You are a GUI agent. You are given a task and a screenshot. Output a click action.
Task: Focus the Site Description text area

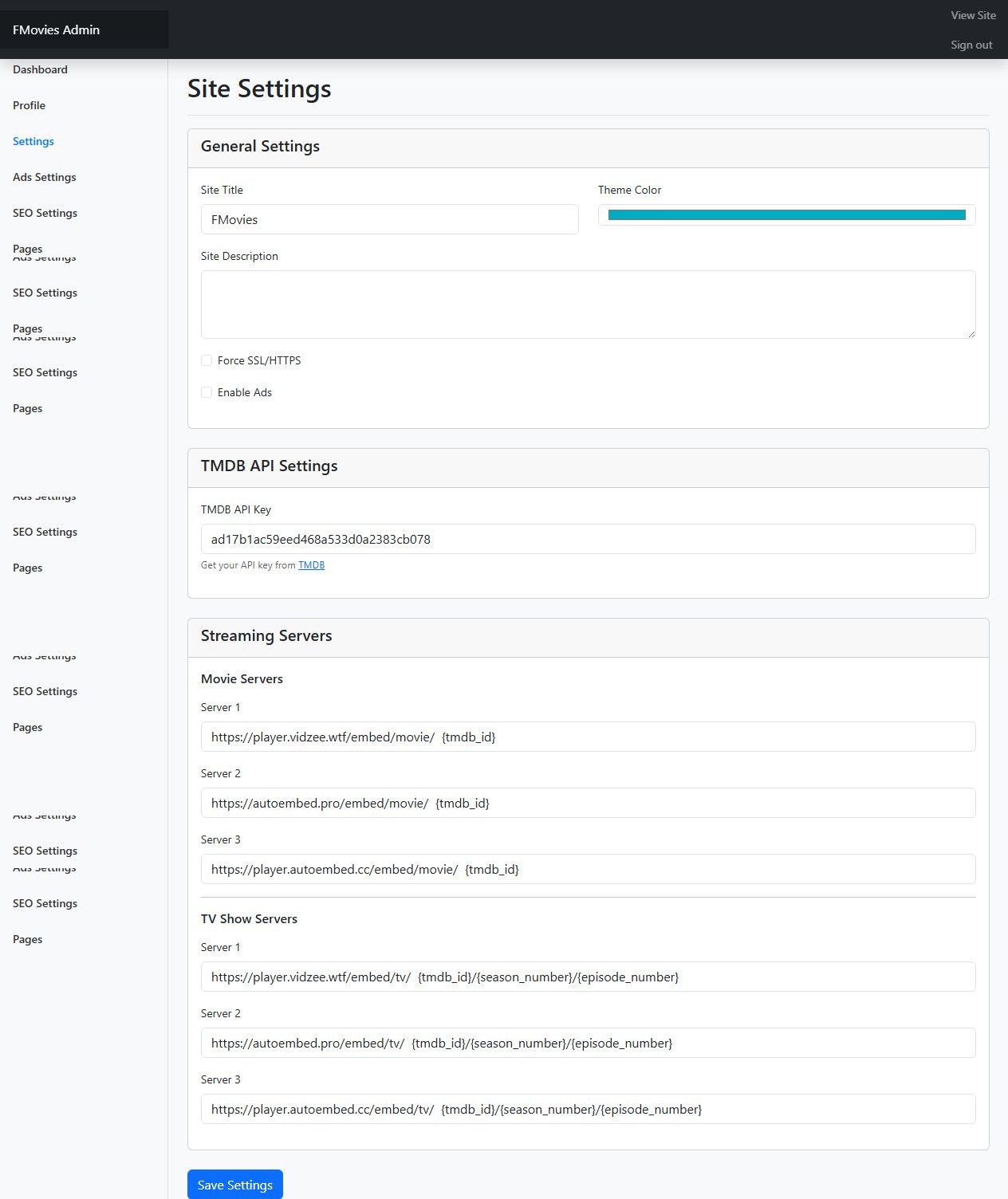pos(588,305)
